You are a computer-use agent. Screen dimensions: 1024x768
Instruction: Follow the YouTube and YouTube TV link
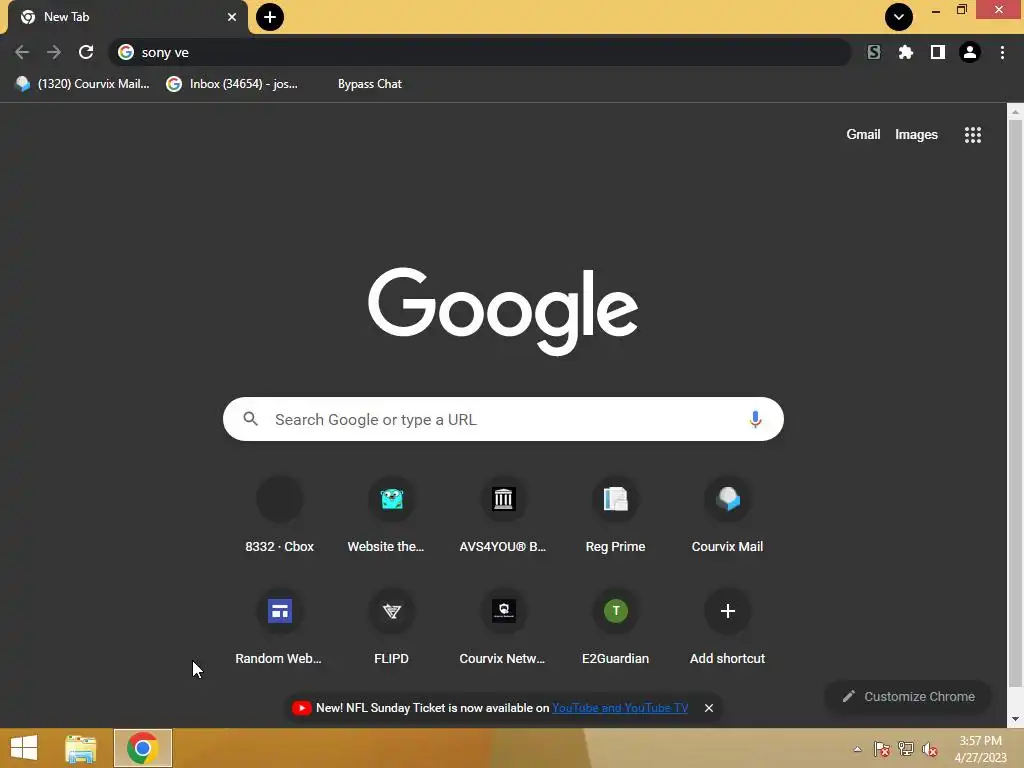[x=620, y=708]
